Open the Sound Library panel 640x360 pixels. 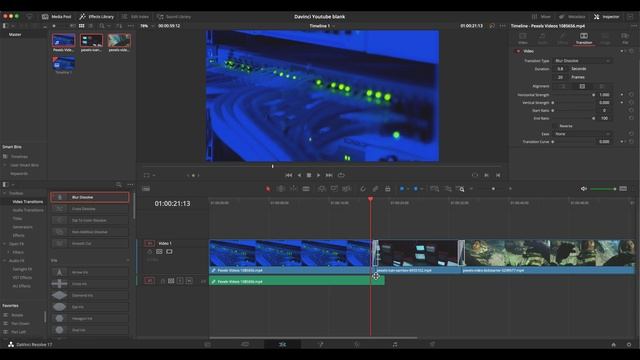(174, 17)
